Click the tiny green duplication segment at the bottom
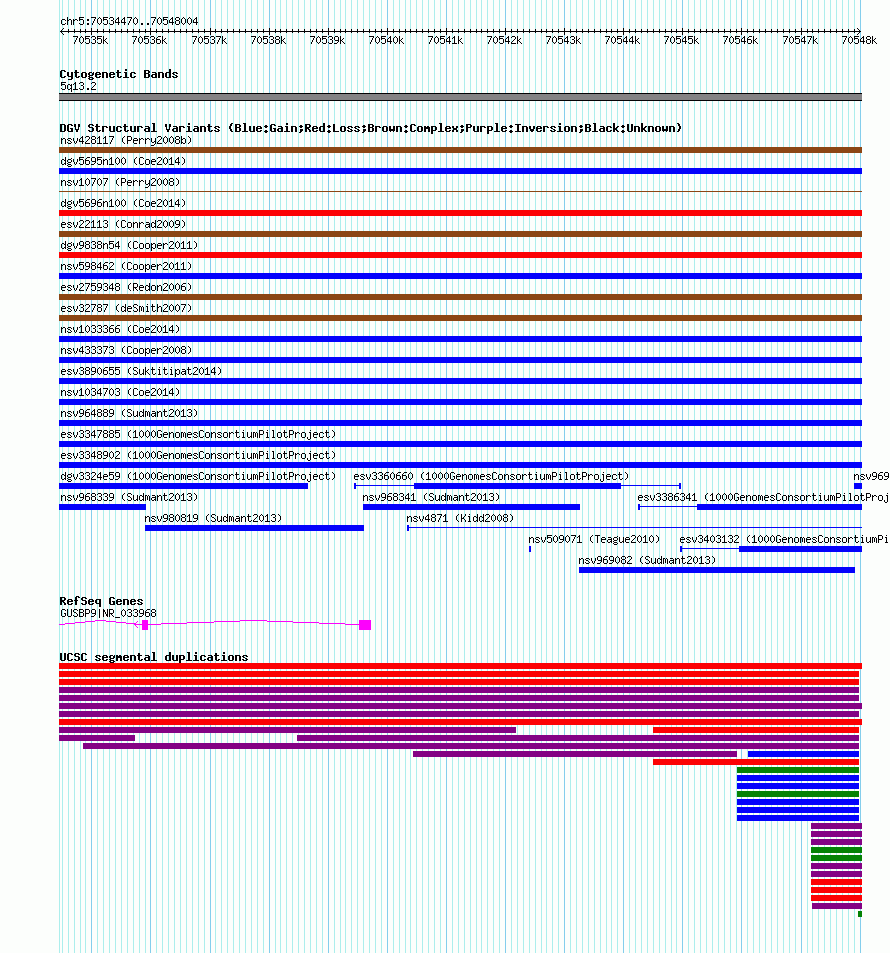This screenshot has width=890, height=953. (x=860, y=913)
